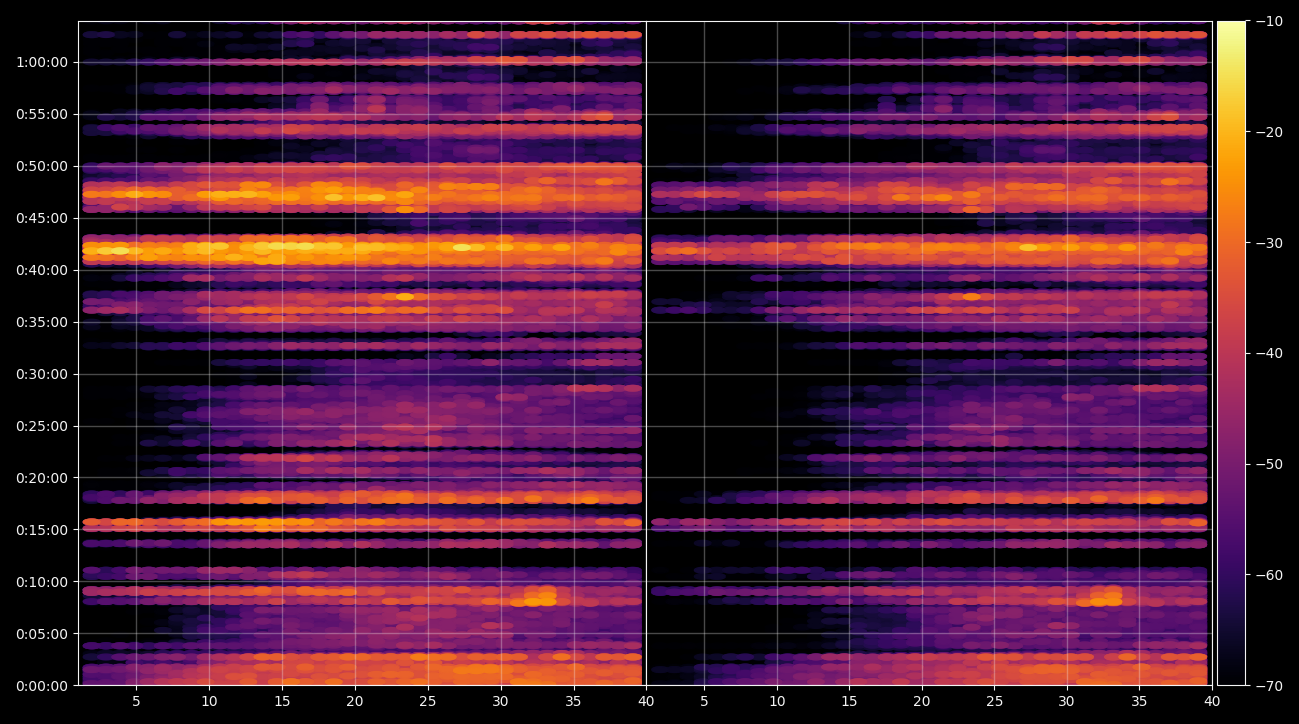This screenshot has width=1299, height=724.
Task: Click tick label 20 under left heatmap
Action: click(x=355, y=702)
